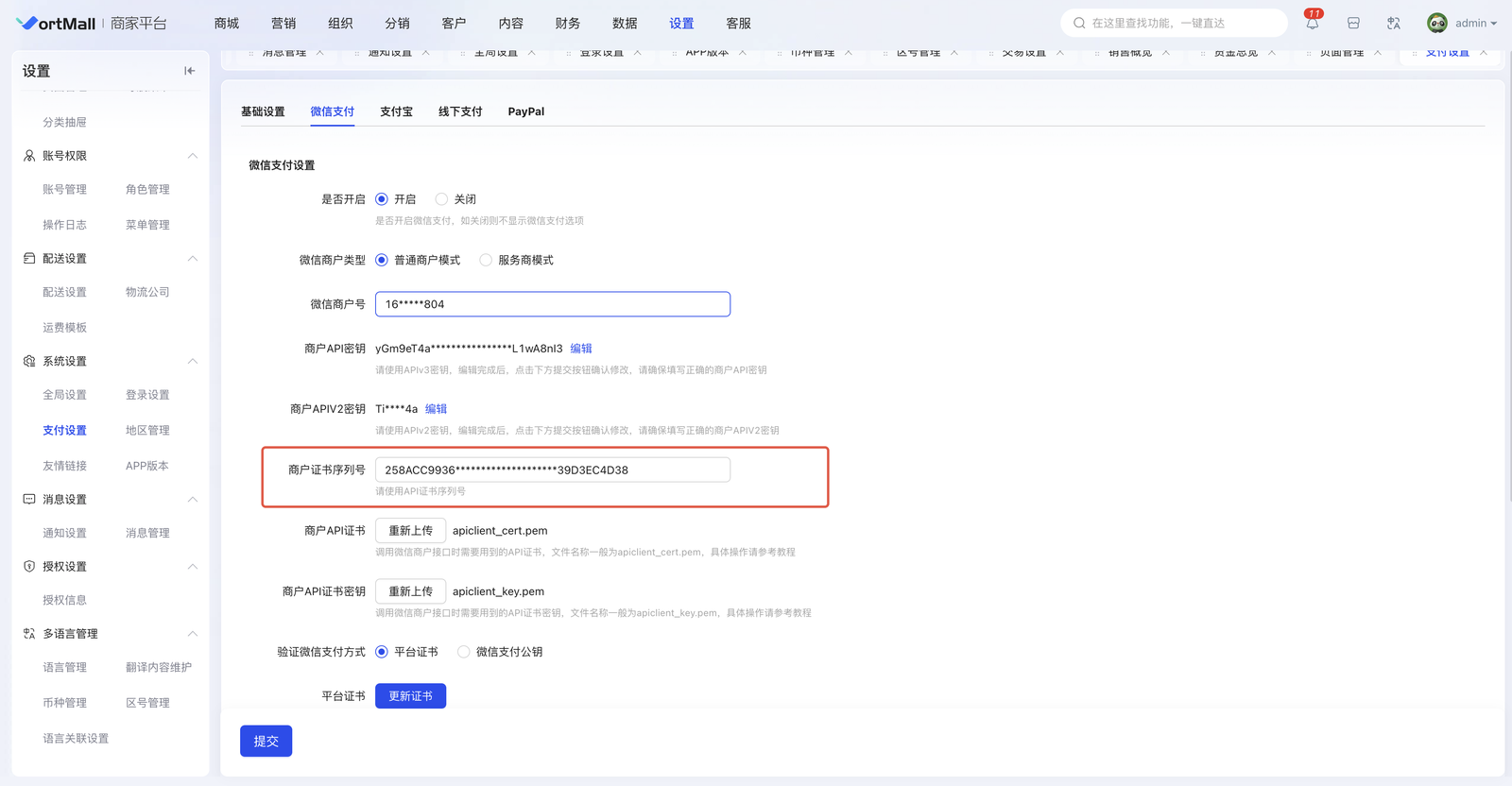Click the 授权设置 shield icon
This screenshot has height=786, width=1512.
click(x=29, y=567)
